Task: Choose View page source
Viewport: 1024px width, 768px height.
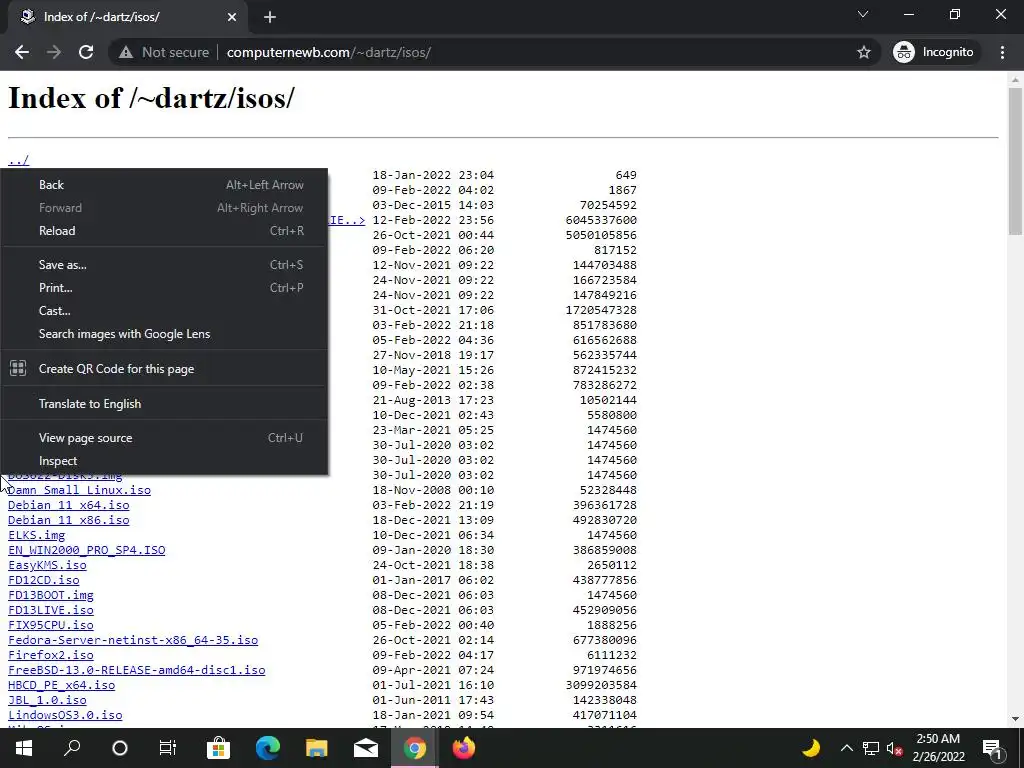Action: point(164,438)
